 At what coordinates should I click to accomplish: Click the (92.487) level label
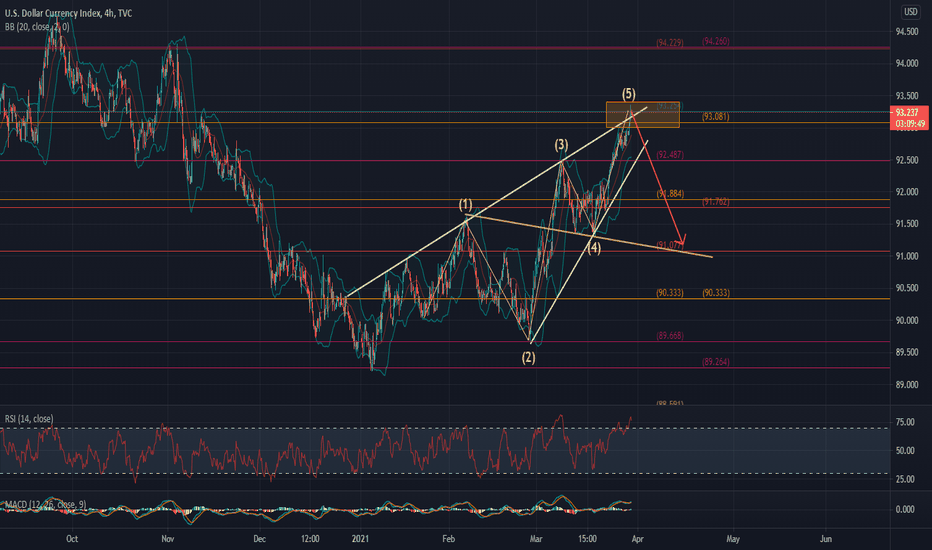670,155
